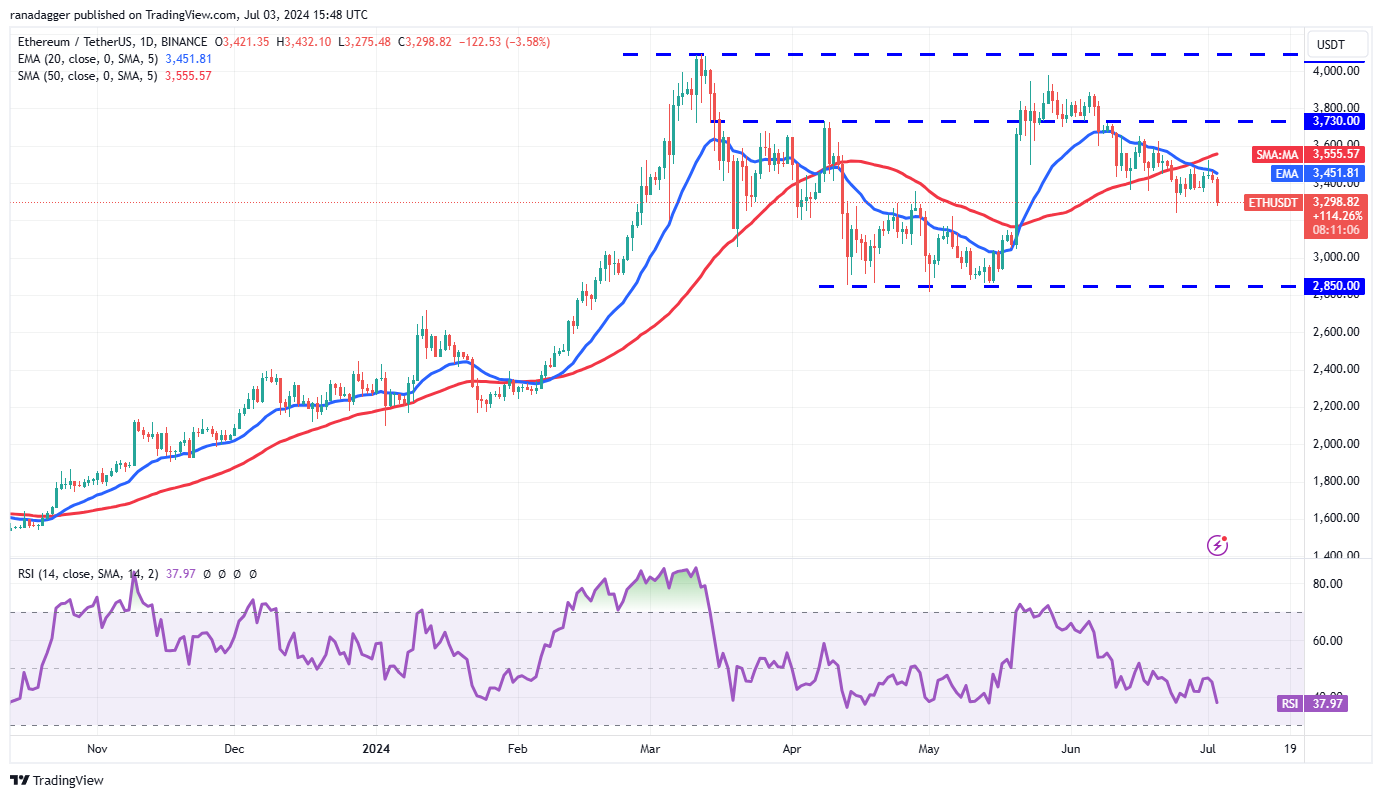
Task: Click the Mar label on the time axis
Action: 651,748
